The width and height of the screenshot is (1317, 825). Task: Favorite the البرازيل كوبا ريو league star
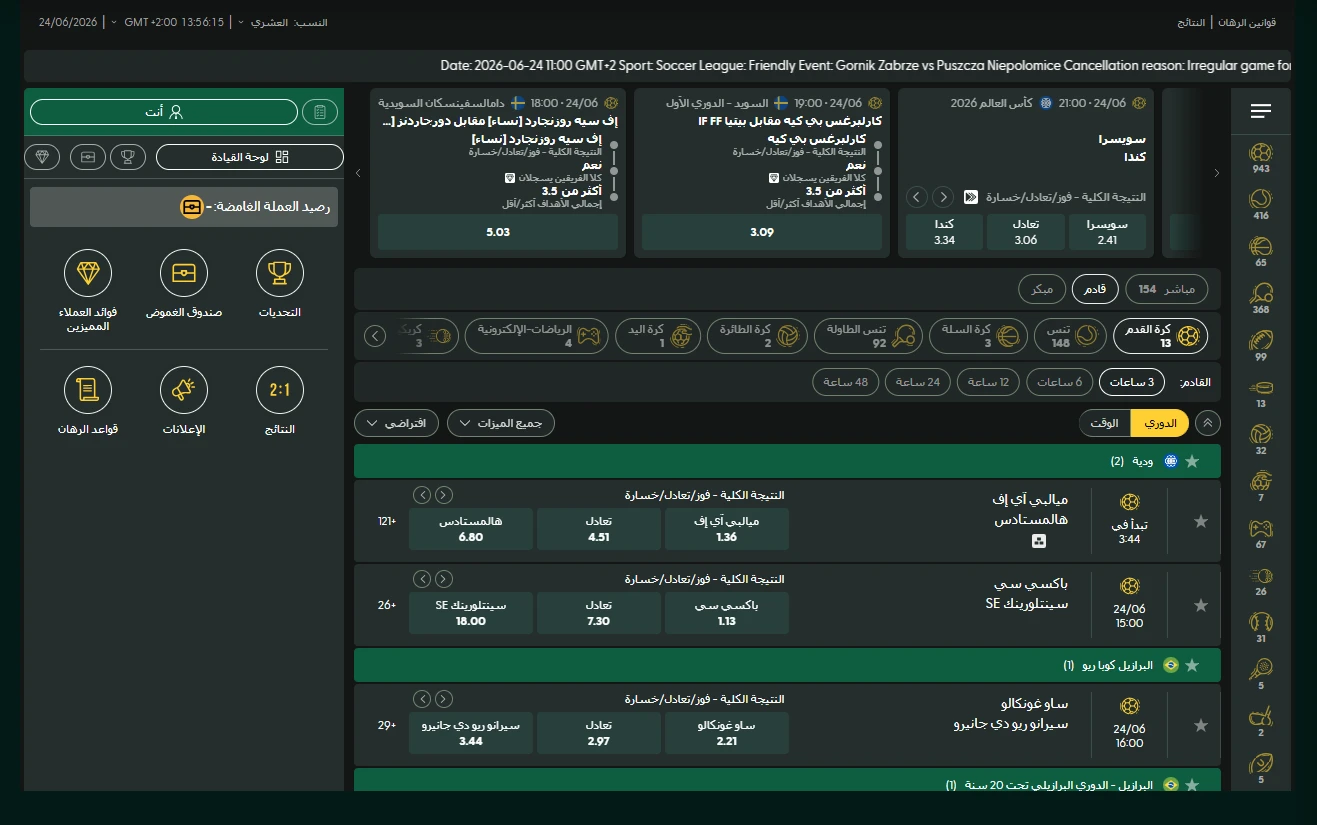(x=1191, y=665)
